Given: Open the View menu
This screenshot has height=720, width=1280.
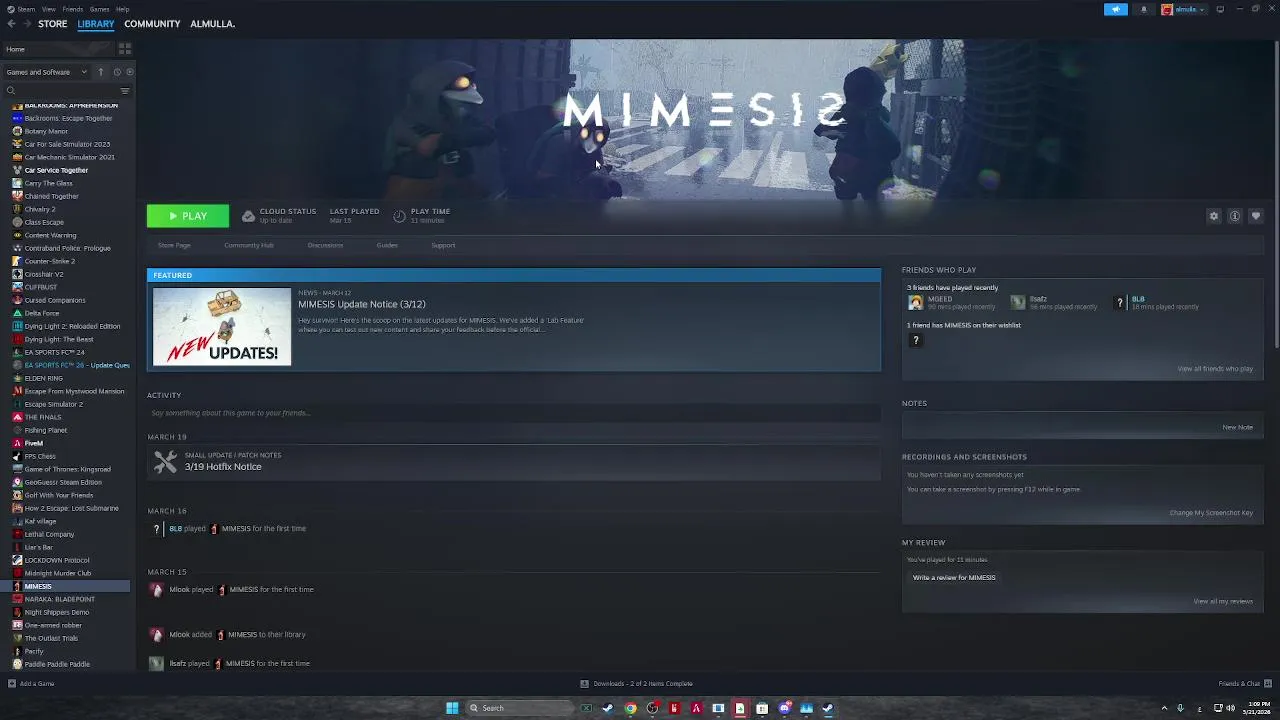Looking at the screenshot, I should 48,9.
